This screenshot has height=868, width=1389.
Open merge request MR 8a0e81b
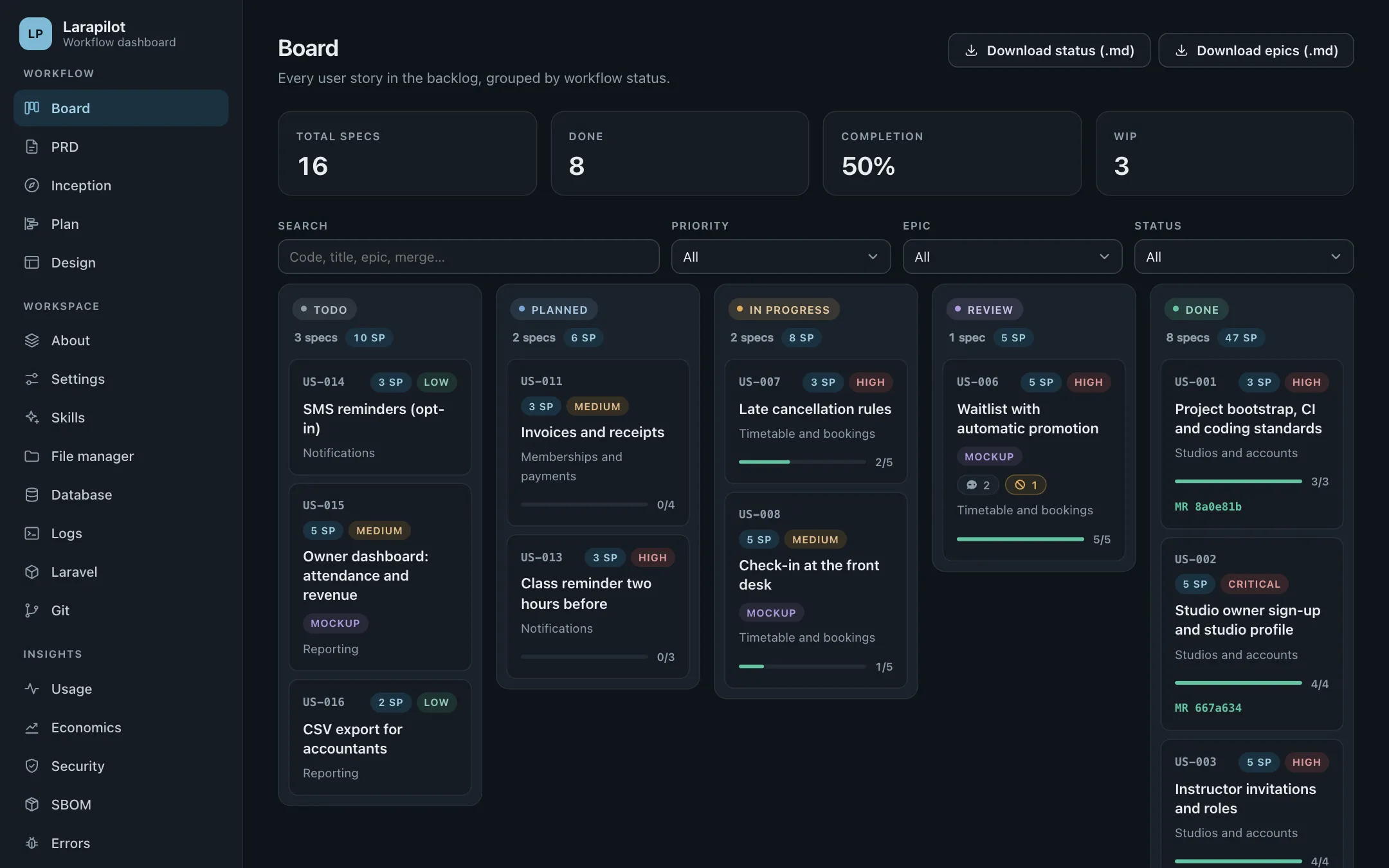point(1208,507)
